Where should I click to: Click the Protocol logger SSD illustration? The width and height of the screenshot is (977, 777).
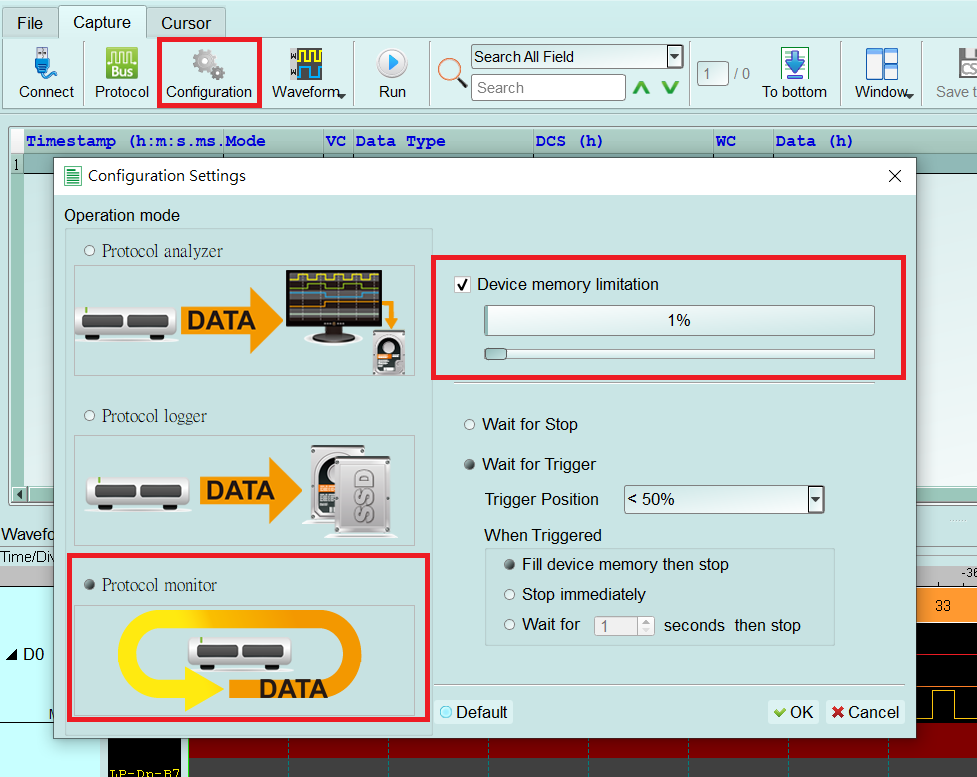pyautogui.click(x=244, y=490)
